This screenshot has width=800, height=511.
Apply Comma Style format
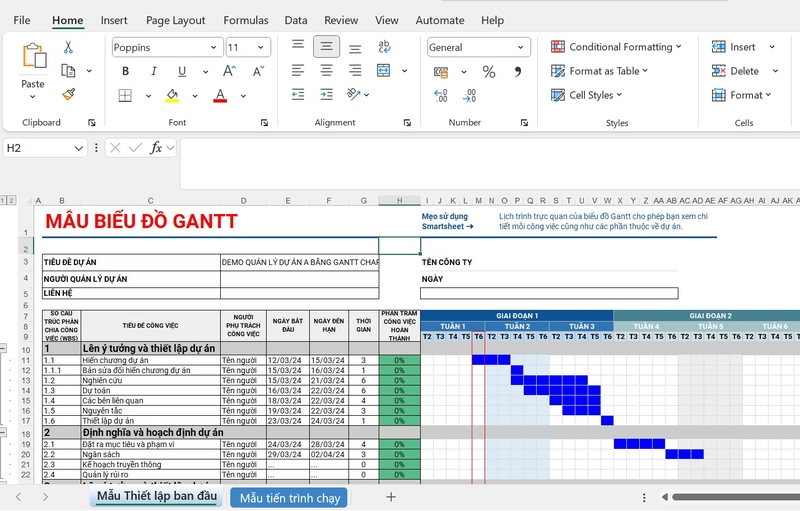(x=517, y=71)
